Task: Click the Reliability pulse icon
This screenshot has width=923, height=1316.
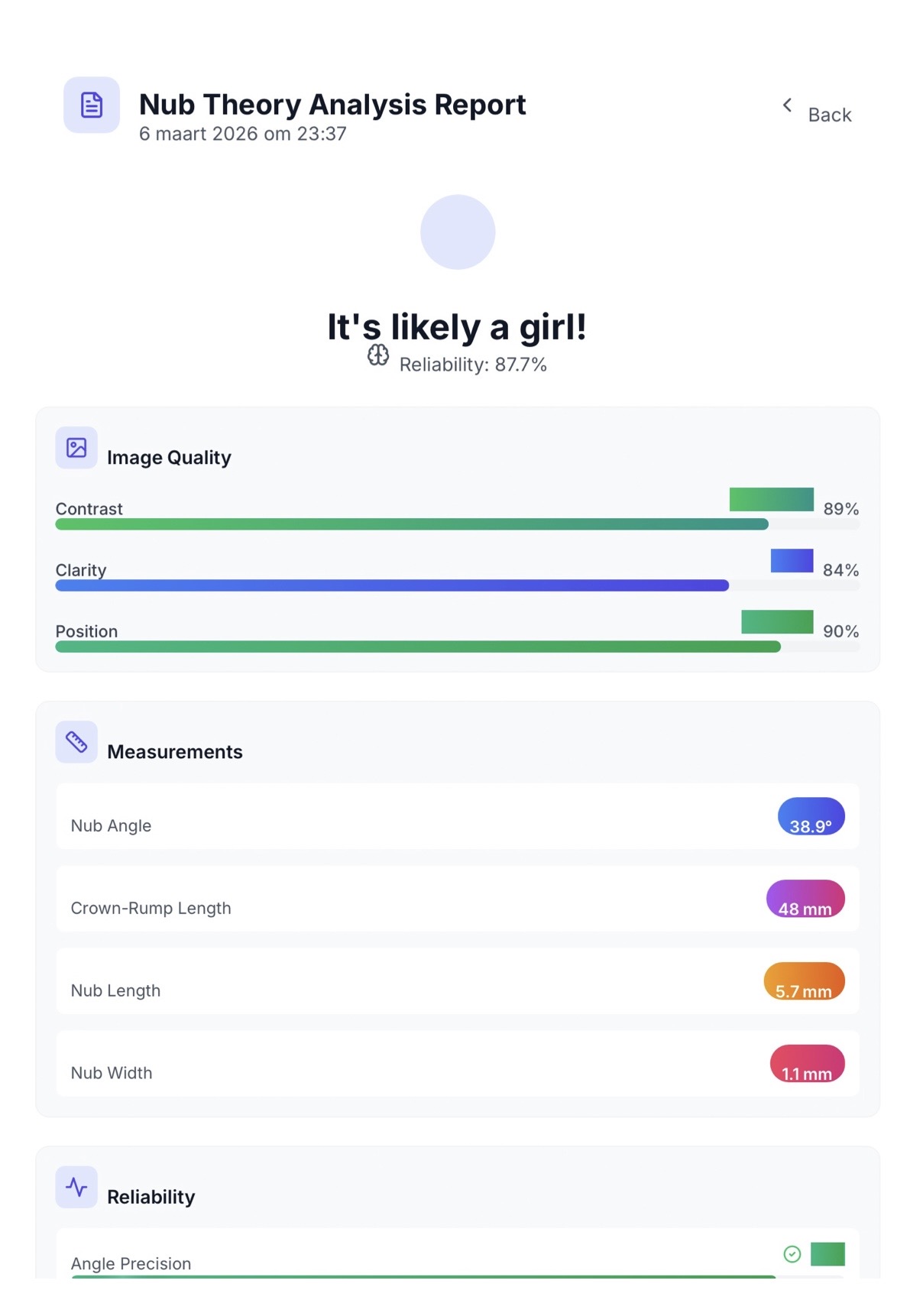Action: [x=76, y=1187]
